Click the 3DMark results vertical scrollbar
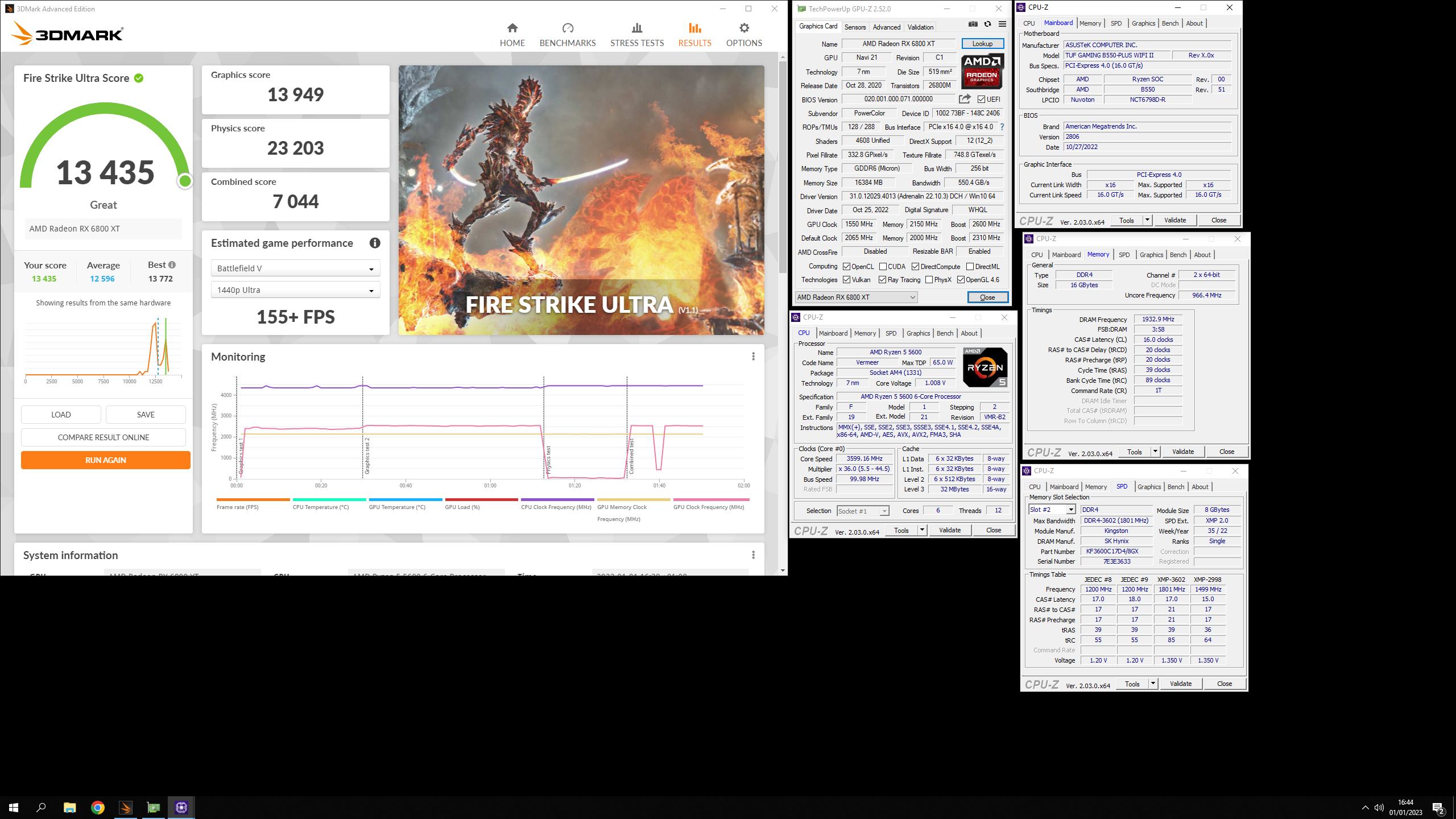This screenshot has height=819, width=1456. coord(783,167)
